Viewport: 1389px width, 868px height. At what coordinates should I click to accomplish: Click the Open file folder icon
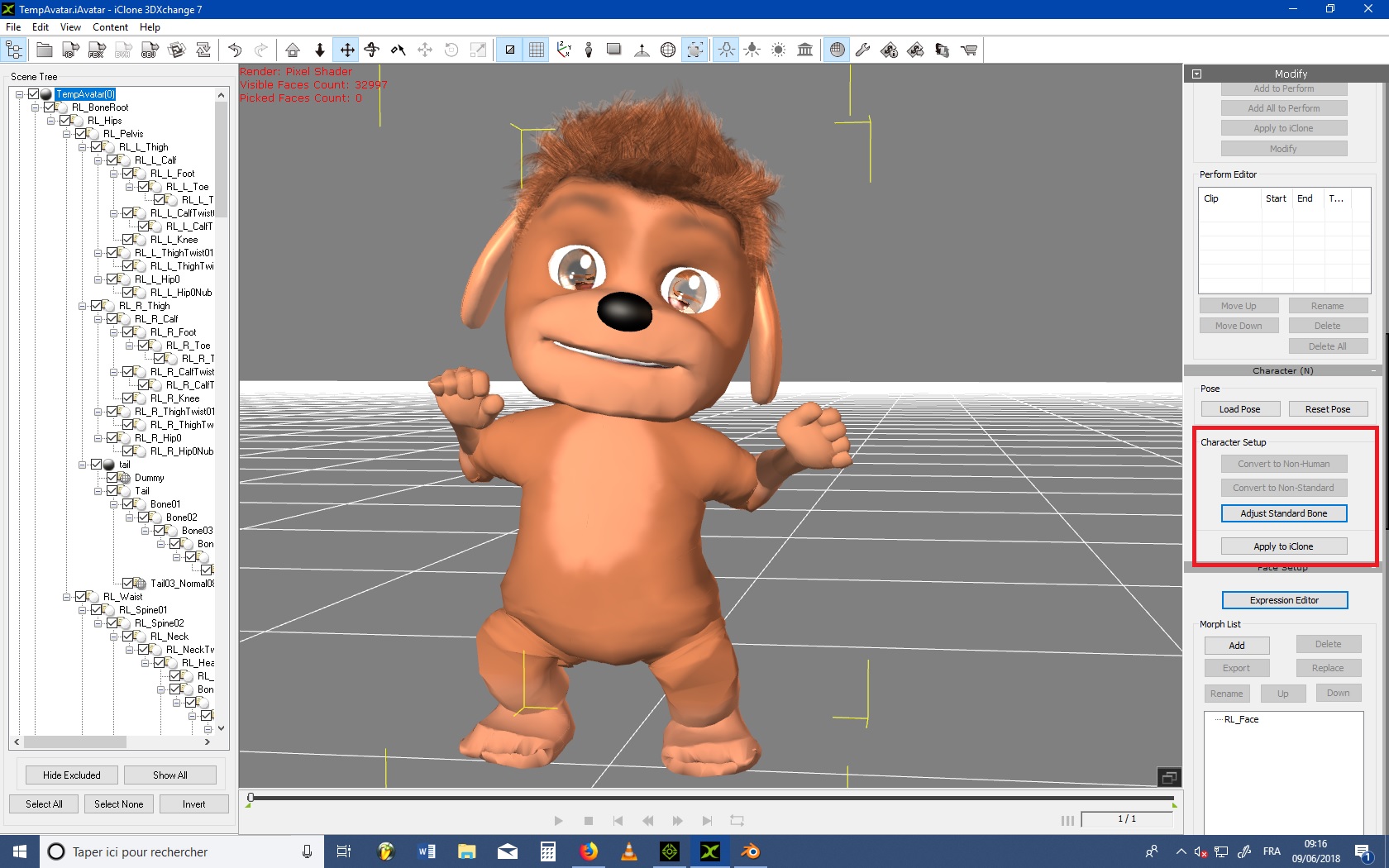tap(45, 50)
